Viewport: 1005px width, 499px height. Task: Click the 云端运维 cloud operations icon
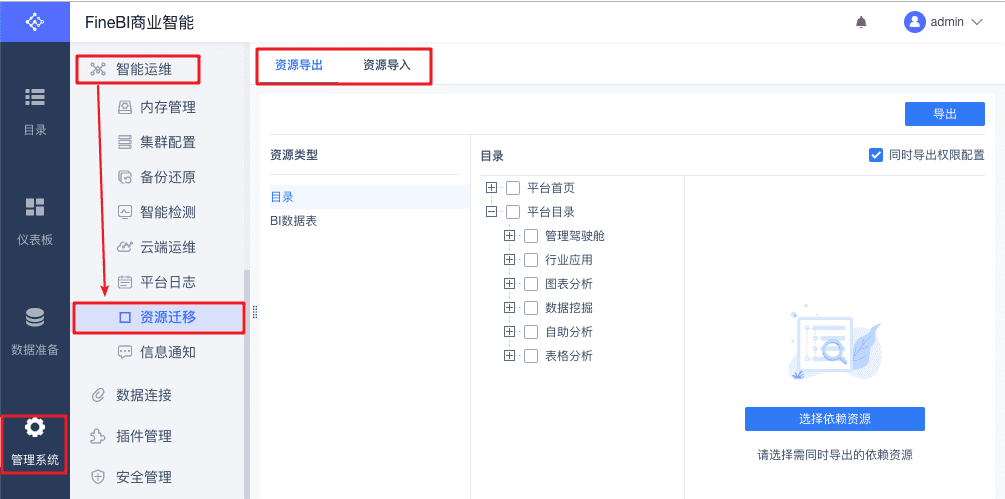point(125,247)
